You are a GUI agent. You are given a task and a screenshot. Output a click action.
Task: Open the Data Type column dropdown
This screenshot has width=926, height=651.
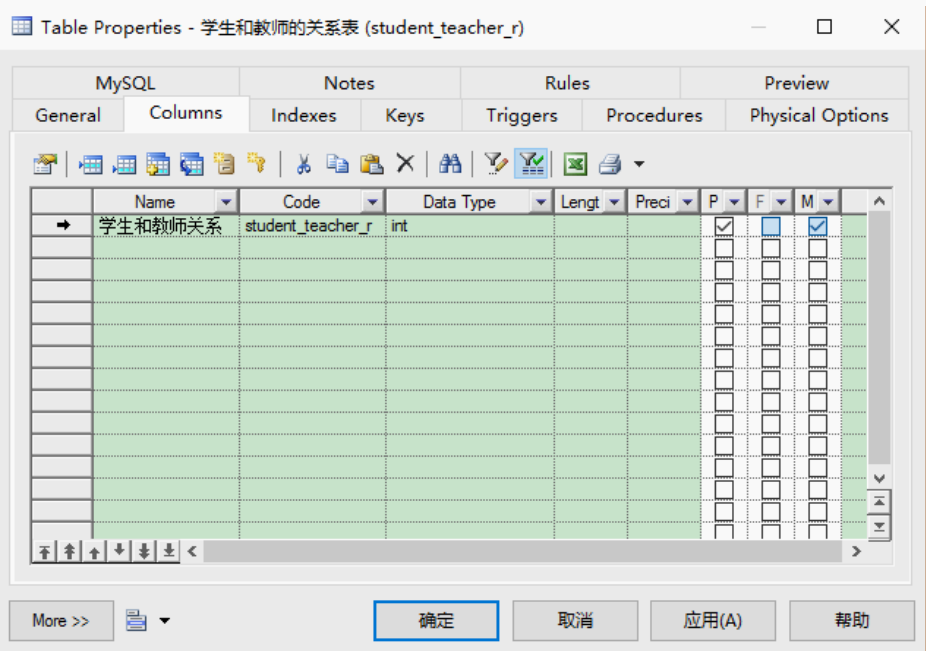[x=540, y=202]
